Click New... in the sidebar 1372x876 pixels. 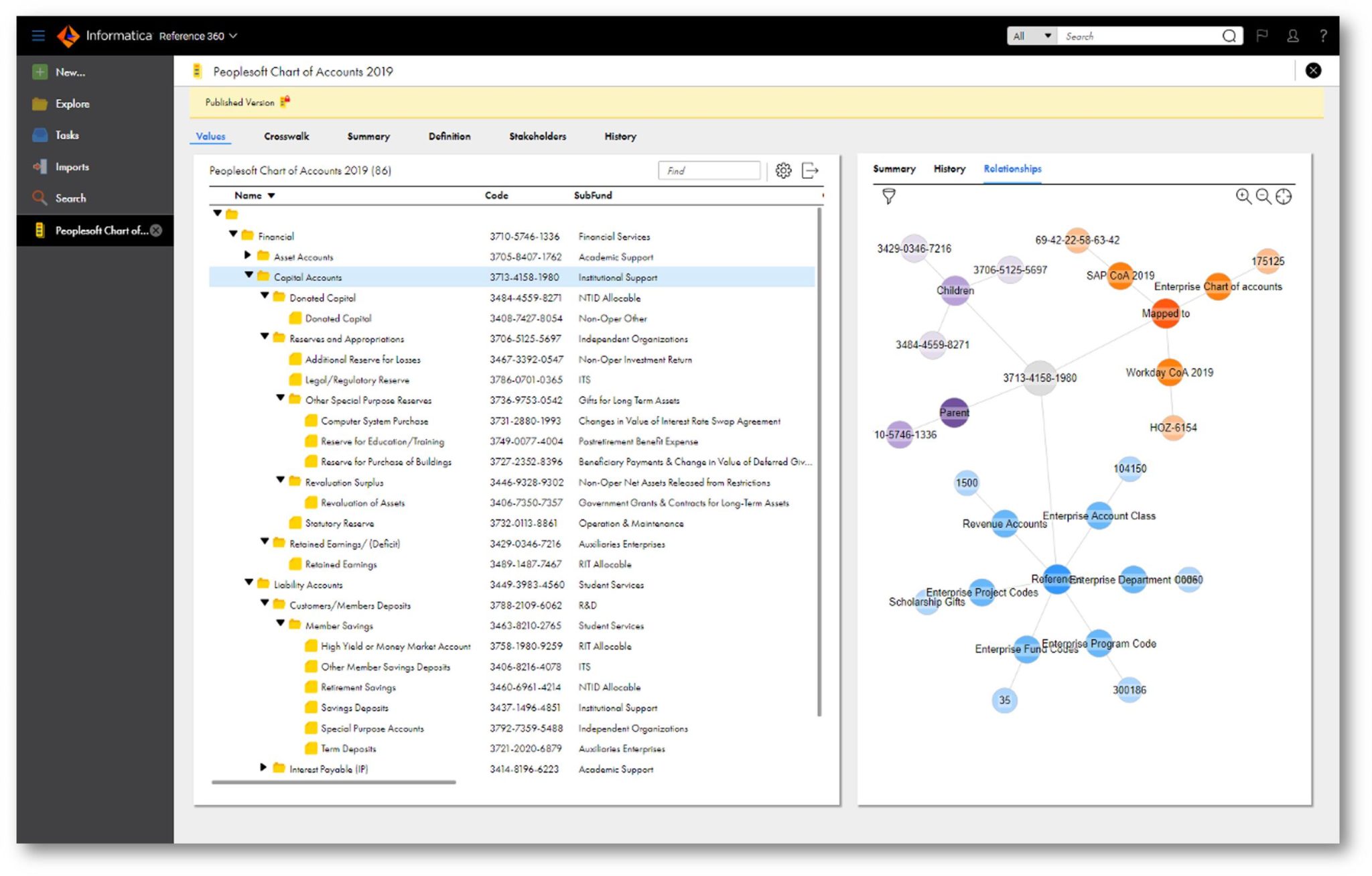(70, 72)
